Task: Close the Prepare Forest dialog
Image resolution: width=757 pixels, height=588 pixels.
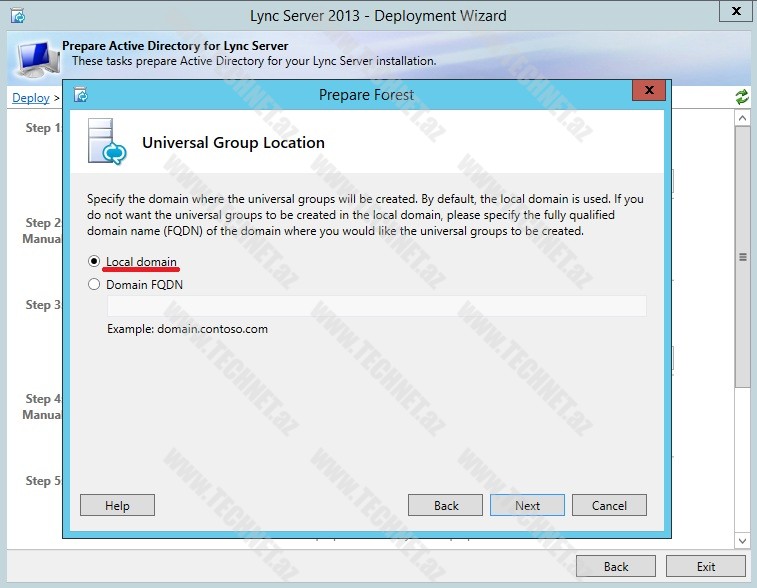Action: click(649, 90)
